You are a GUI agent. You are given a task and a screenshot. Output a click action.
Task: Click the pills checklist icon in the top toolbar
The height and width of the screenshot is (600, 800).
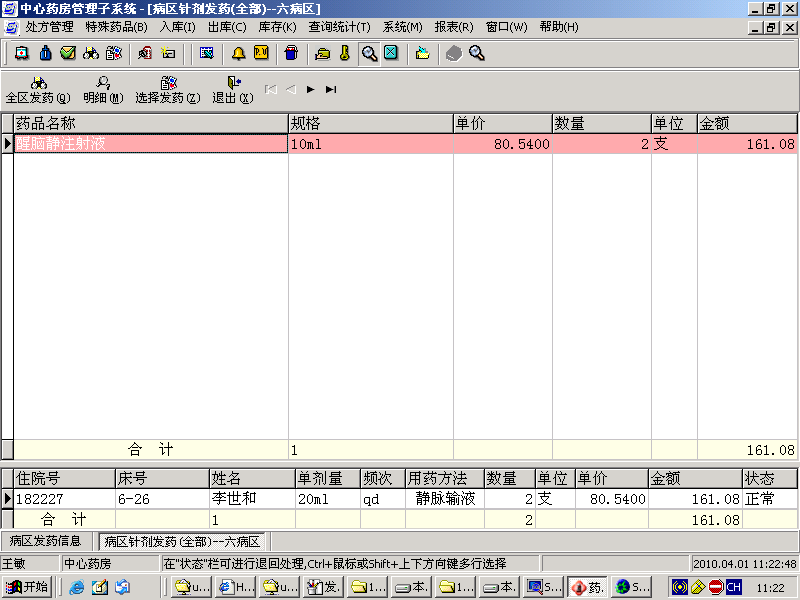point(114,53)
